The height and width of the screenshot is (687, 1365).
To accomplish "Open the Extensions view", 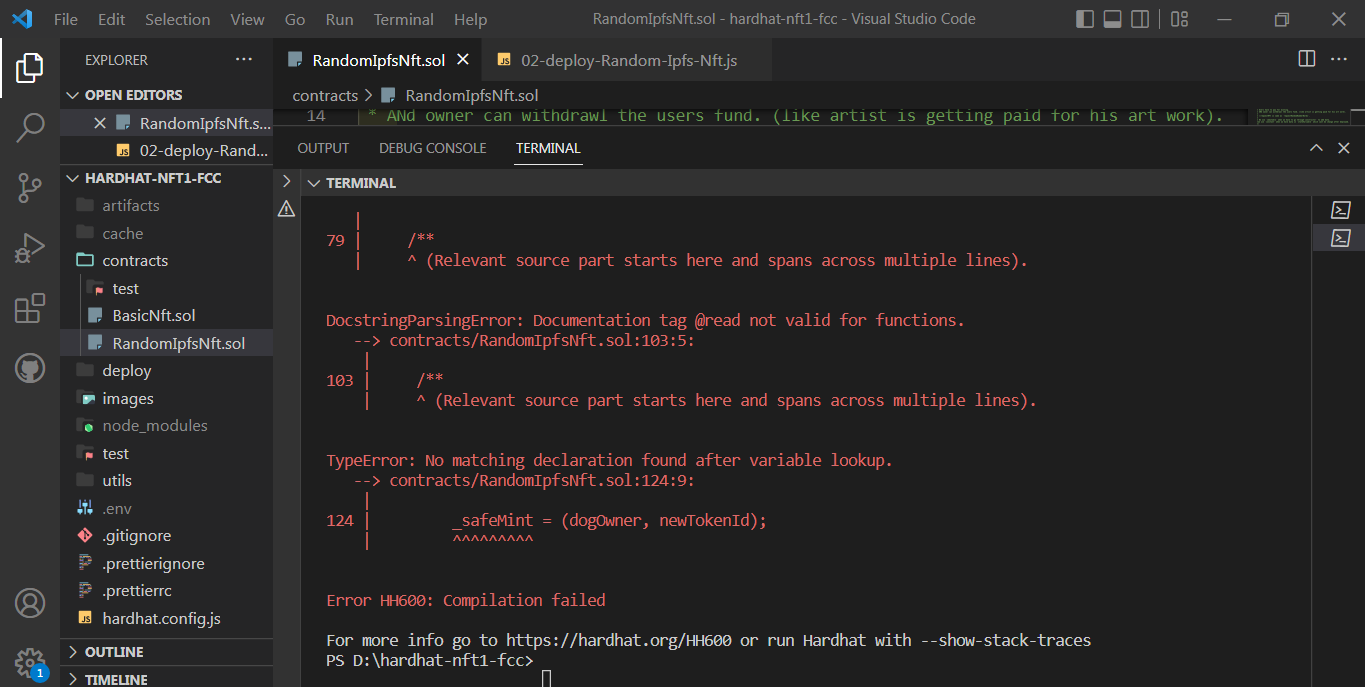I will coord(29,308).
